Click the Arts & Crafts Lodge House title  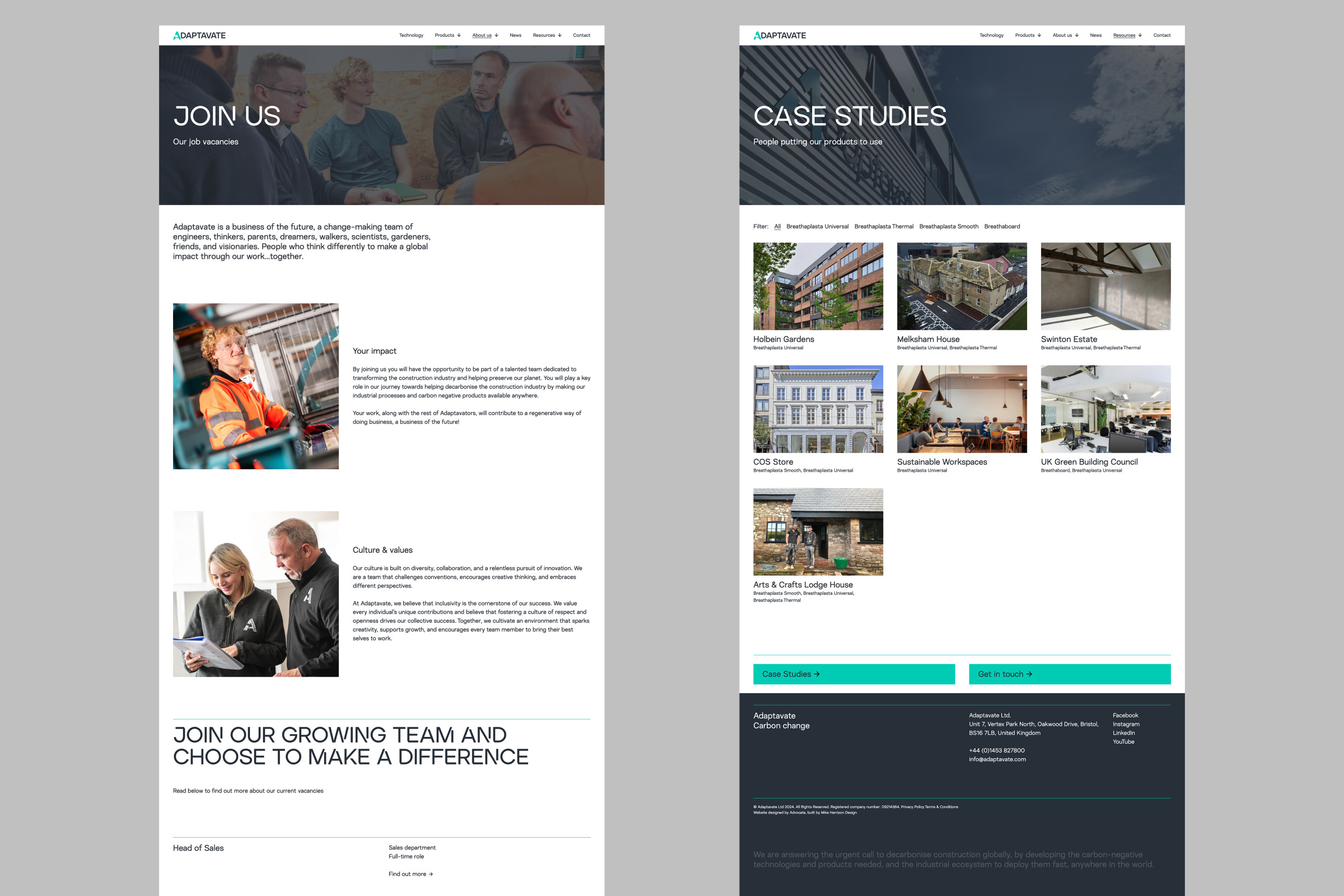(803, 585)
